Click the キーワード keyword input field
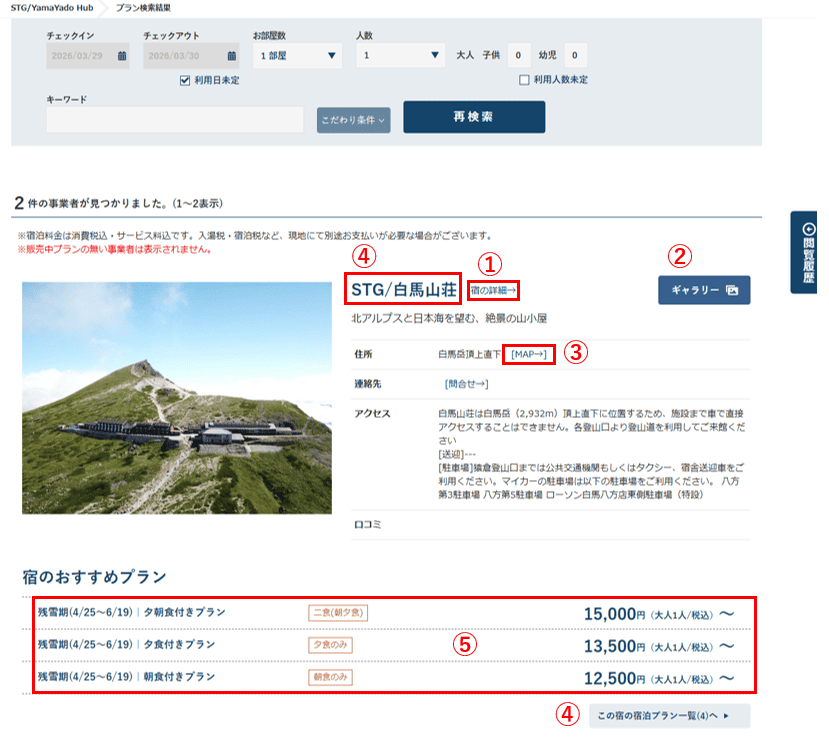Screen dimensions: 829x740 coord(175,120)
